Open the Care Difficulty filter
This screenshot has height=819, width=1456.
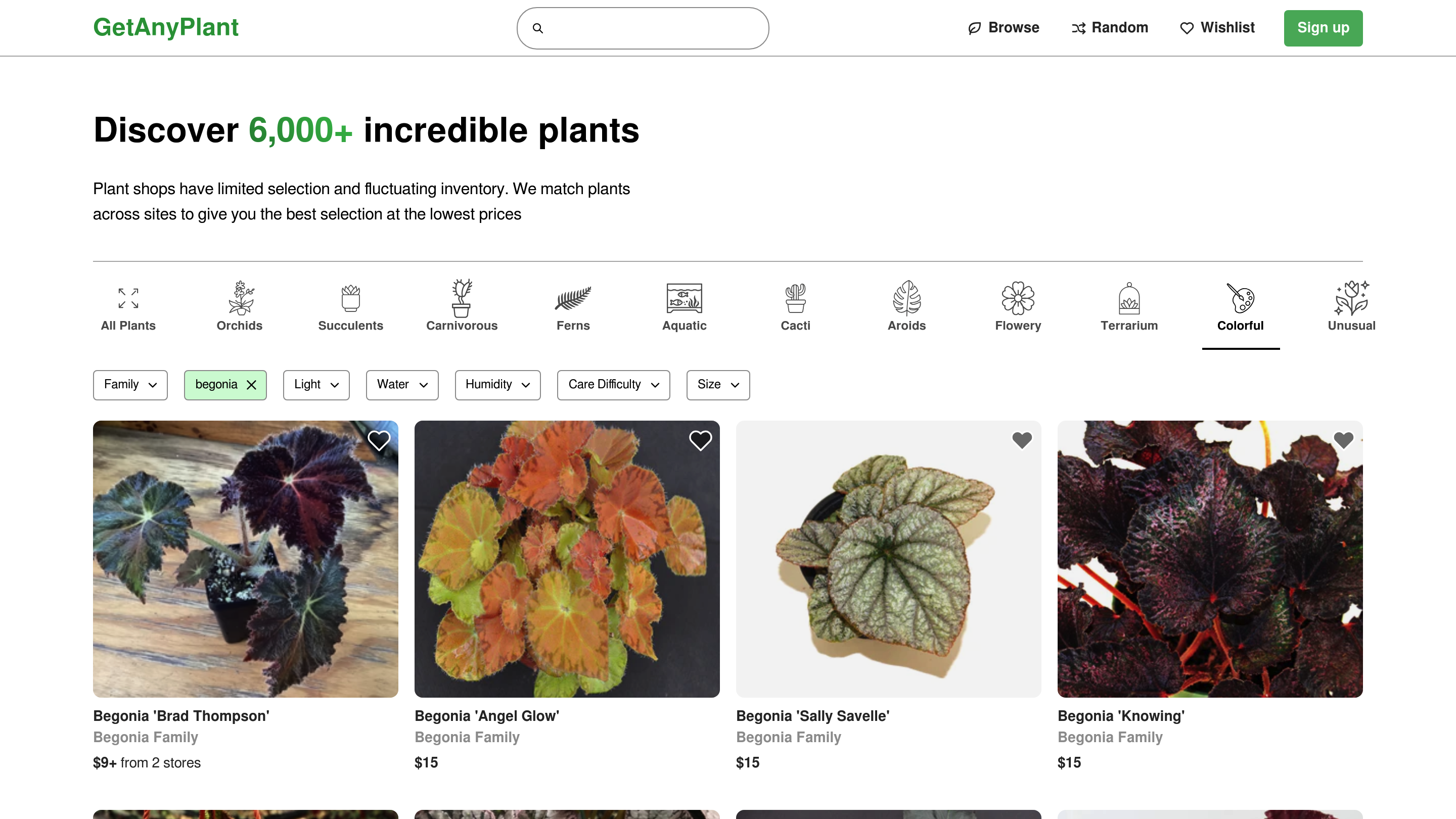pos(613,385)
